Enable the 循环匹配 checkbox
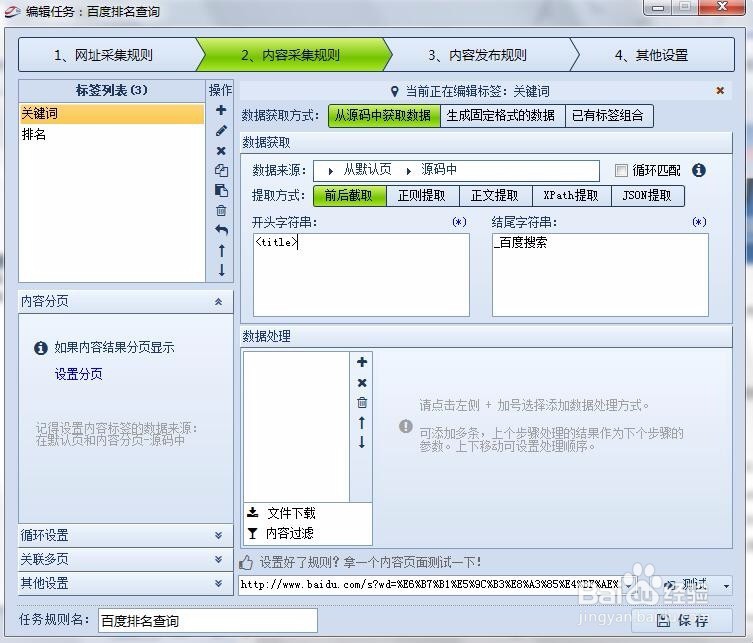753x643 pixels. tap(621, 170)
